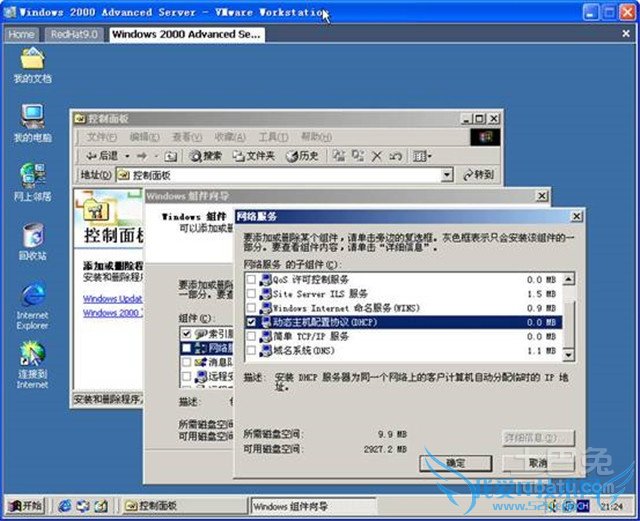Click the History (历史) toolbar button

[x=302, y=156]
